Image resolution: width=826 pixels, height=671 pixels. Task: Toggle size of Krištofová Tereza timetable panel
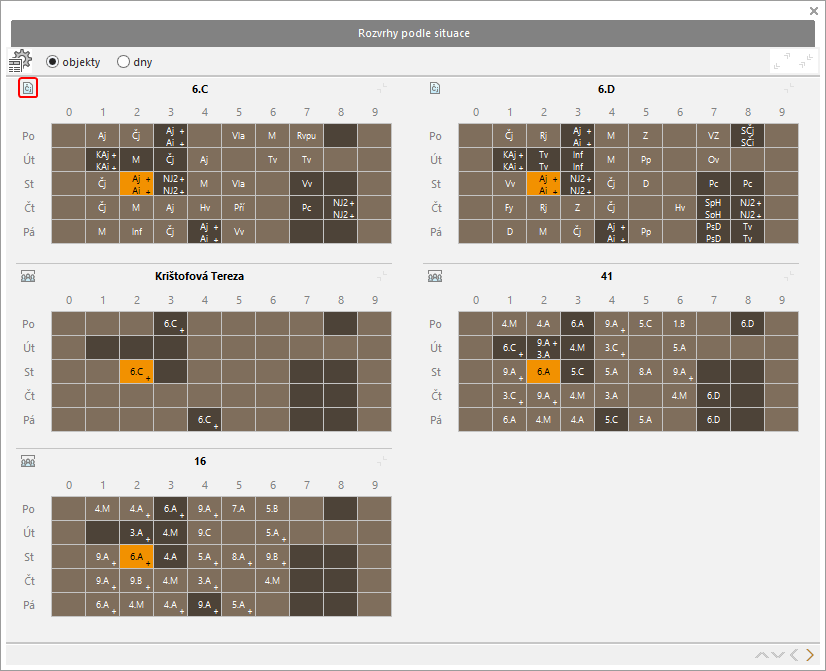pos(382,276)
